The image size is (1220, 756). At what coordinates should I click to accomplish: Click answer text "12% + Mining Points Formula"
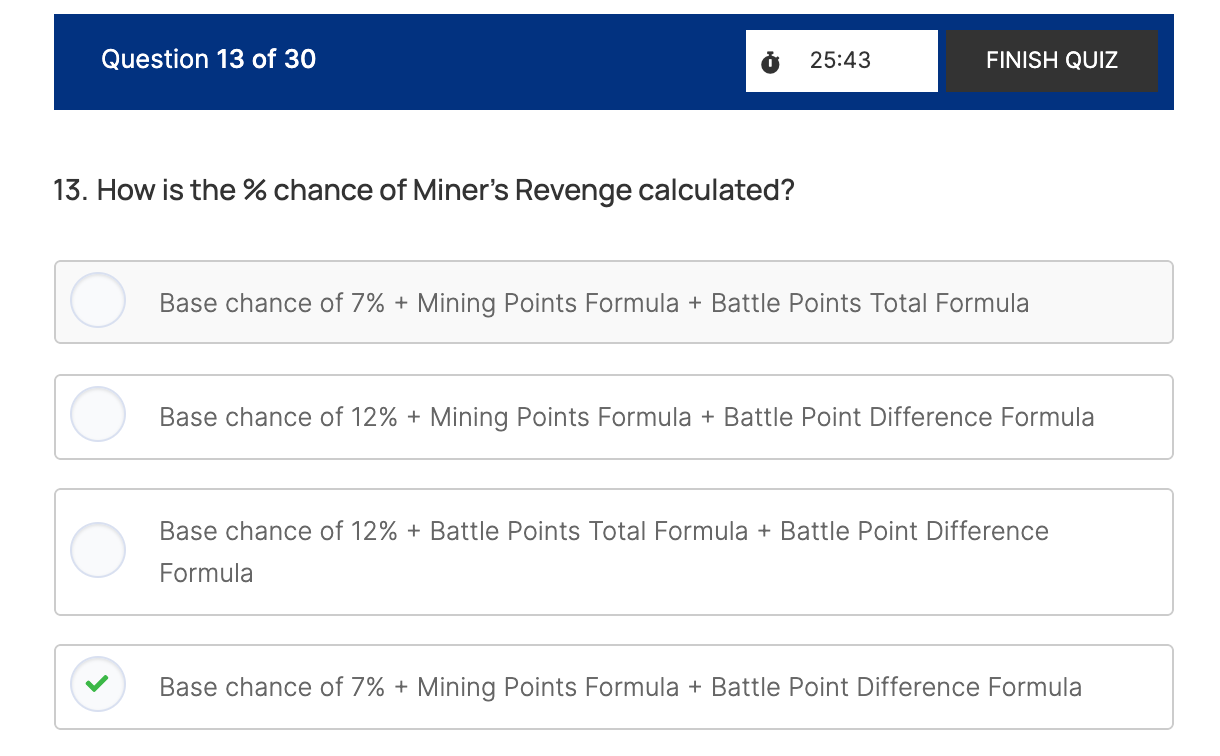626,417
